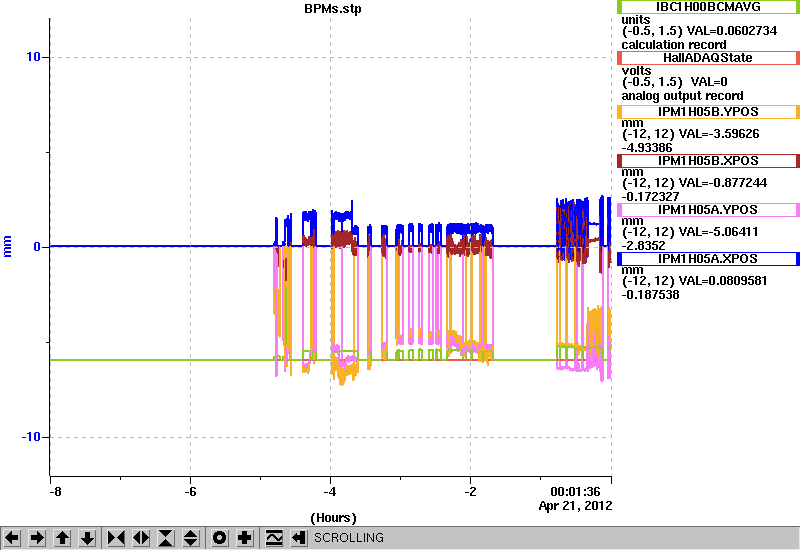Image resolution: width=800 pixels, height=550 pixels.
Task: Click the circle auto-scale icon
Action: click(x=220, y=538)
